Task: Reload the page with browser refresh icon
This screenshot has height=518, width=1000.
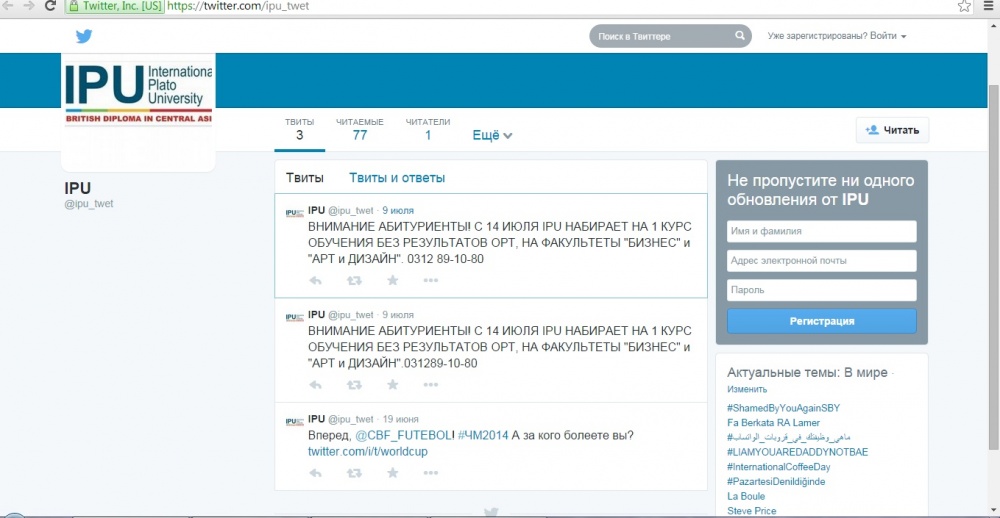Action: 50,6
